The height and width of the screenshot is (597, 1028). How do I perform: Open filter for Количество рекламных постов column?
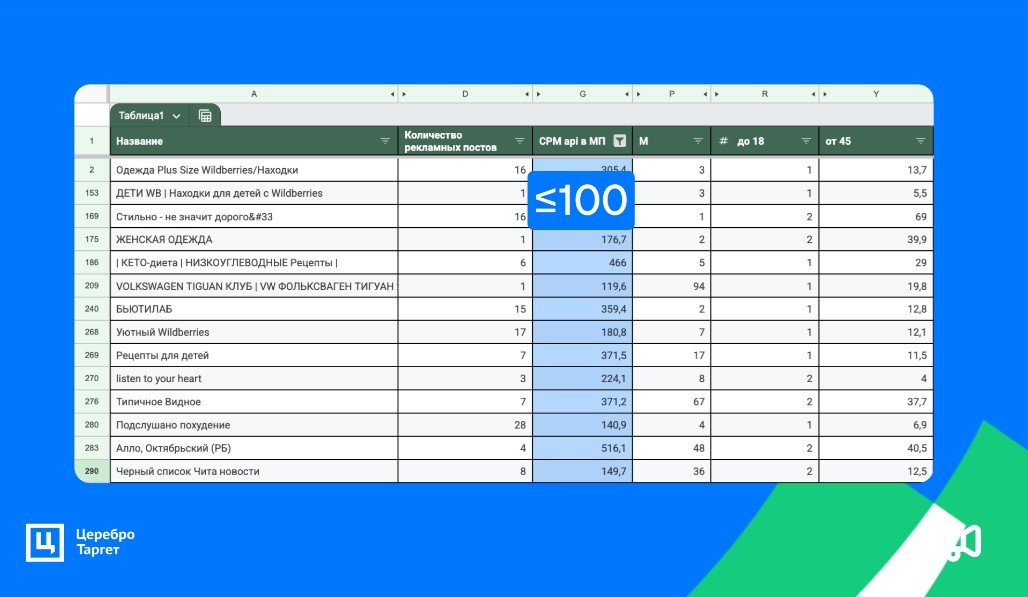pyautogui.click(x=520, y=141)
